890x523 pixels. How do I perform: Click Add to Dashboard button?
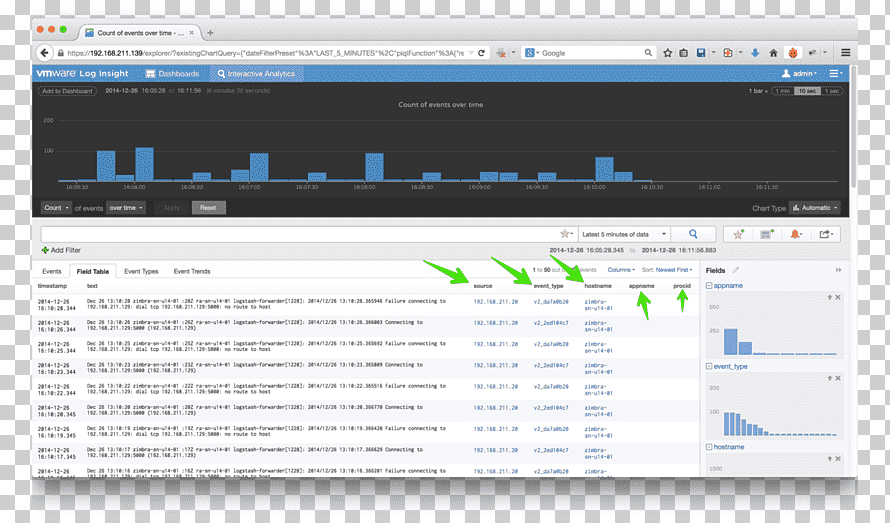pyautogui.click(x=67, y=91)
